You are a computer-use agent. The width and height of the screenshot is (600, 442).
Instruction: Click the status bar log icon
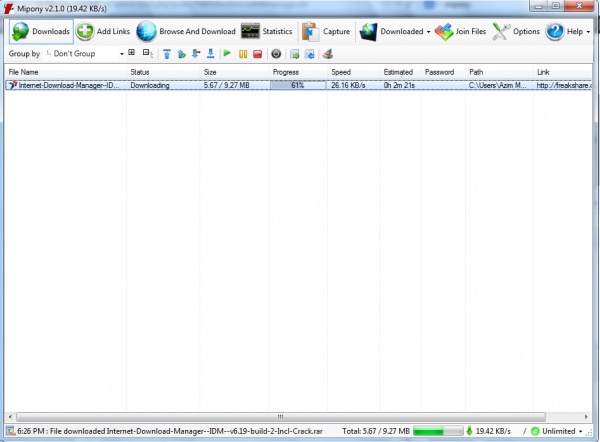pos(10,431)
